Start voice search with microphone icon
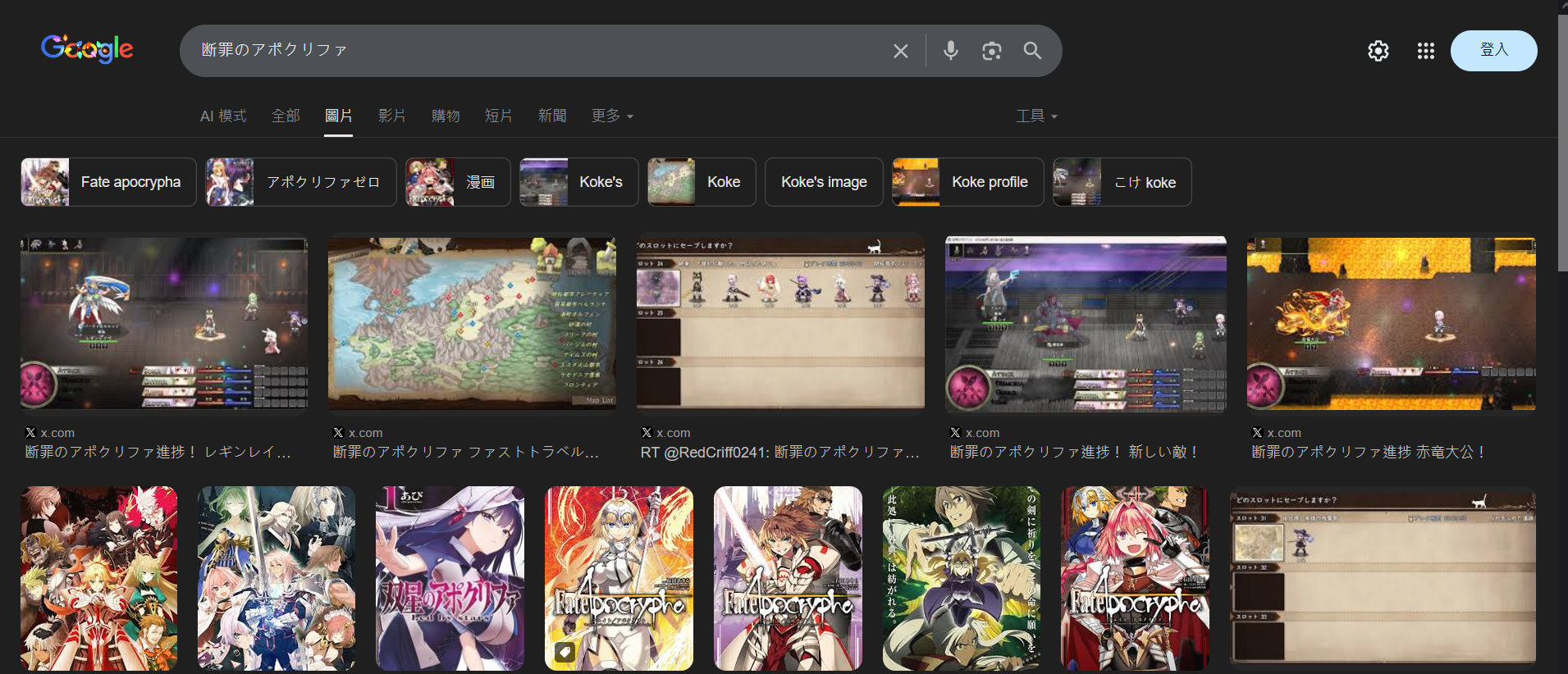The image size is (1568, 674). click(x=950, y=51)
